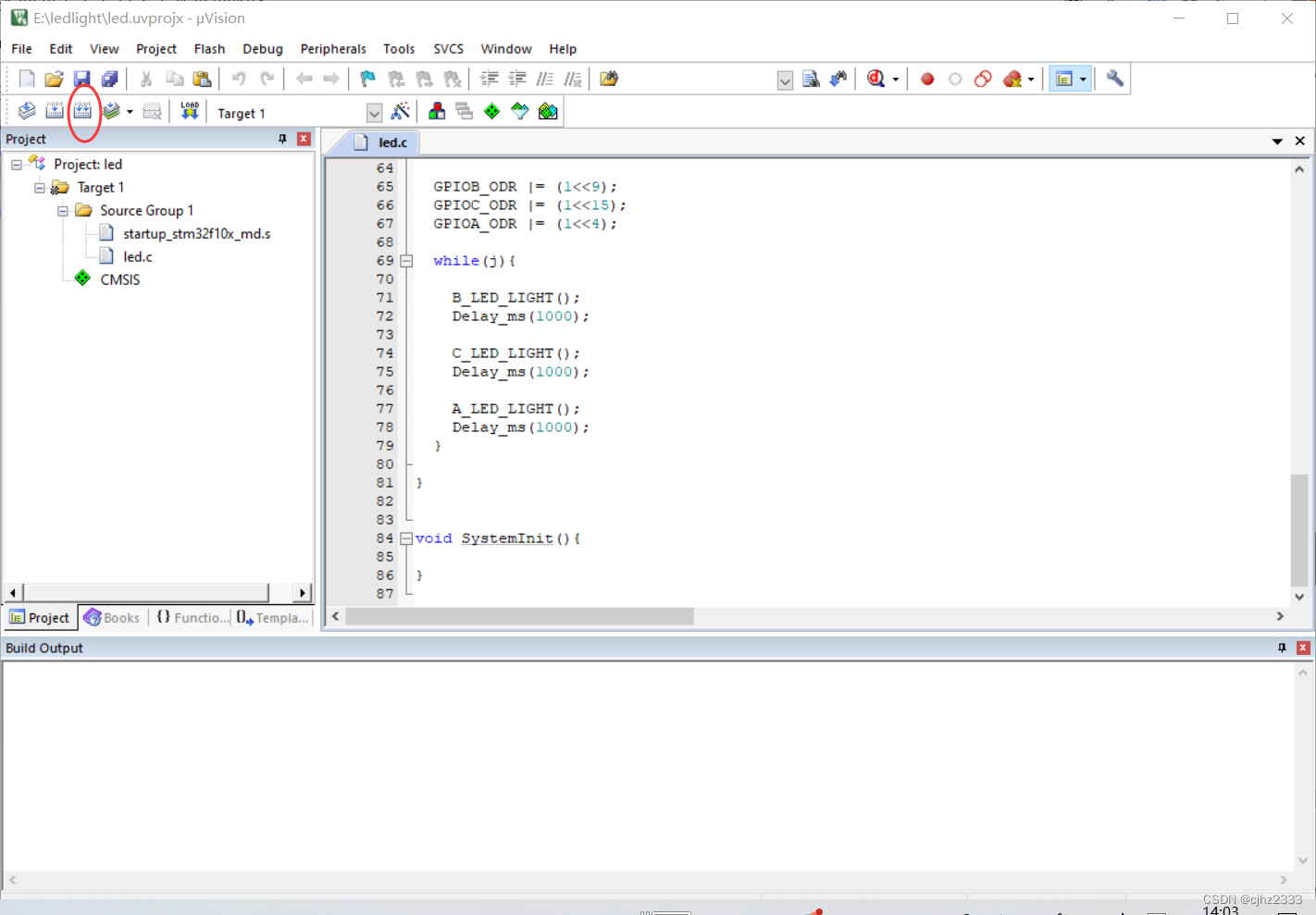The image size is (1316, 915).
Task: Click the Disable All Breakpoints icon
Action: pos(983,80)
